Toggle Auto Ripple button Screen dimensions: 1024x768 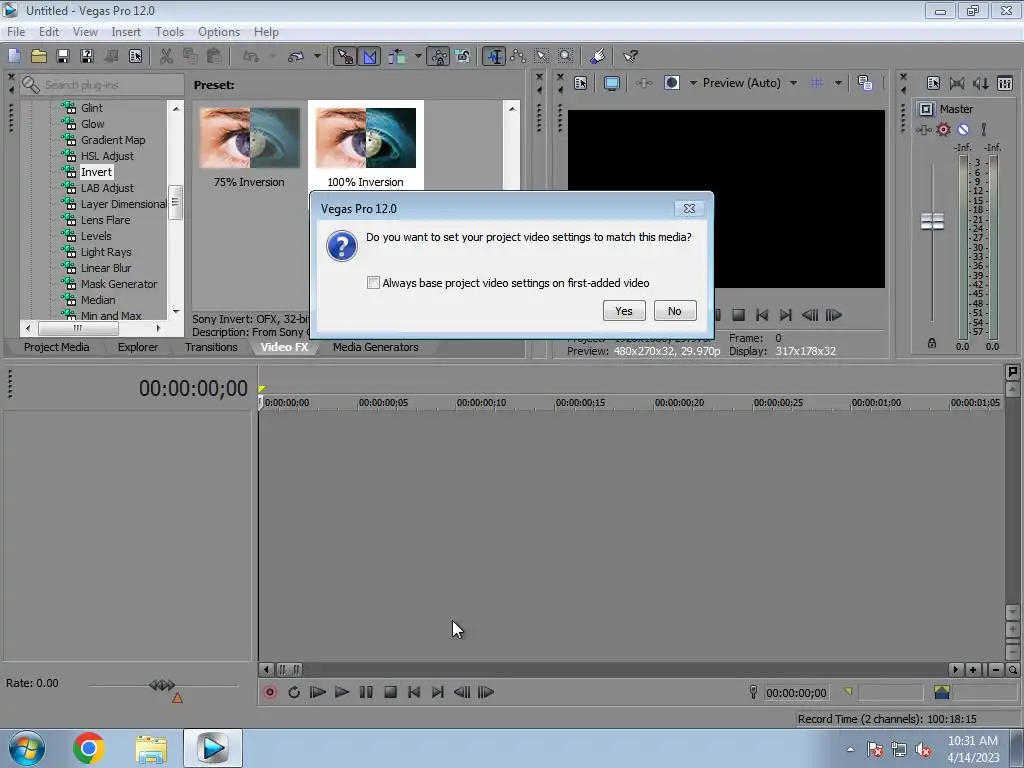(x=397, y=56)
